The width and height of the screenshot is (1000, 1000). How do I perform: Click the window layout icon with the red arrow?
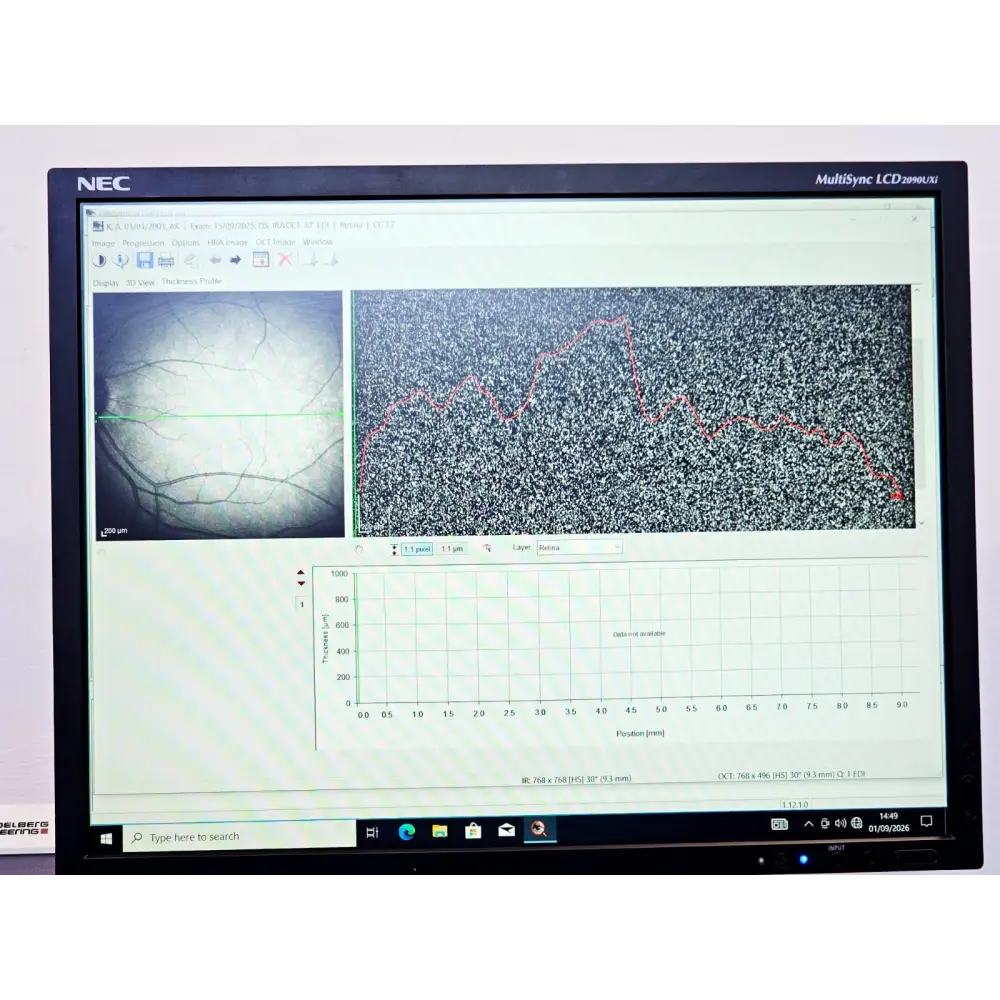[x=261, y=260]
